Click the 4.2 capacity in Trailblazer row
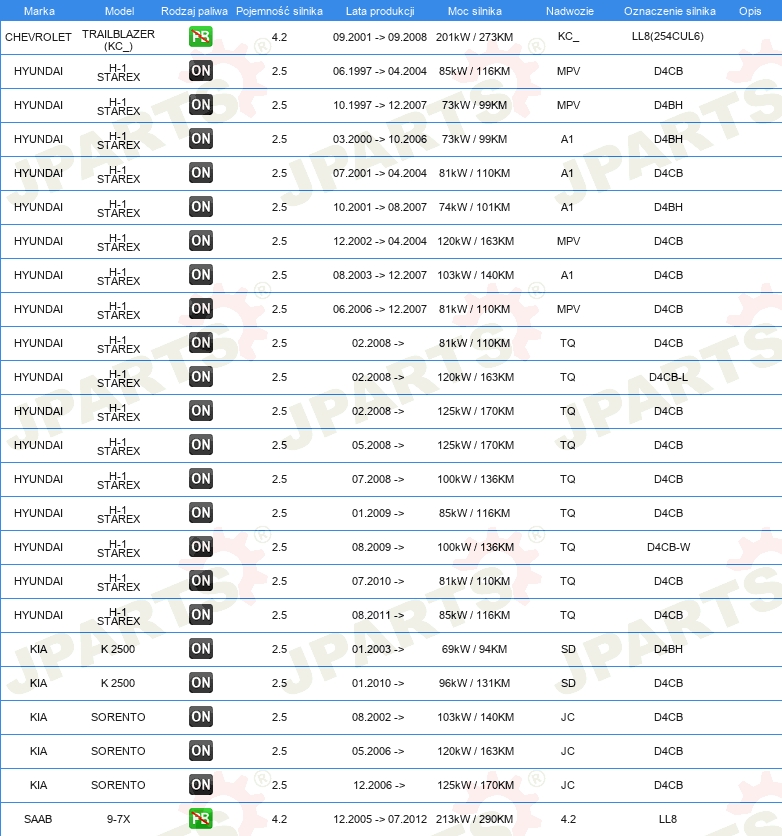 [279, 37]
